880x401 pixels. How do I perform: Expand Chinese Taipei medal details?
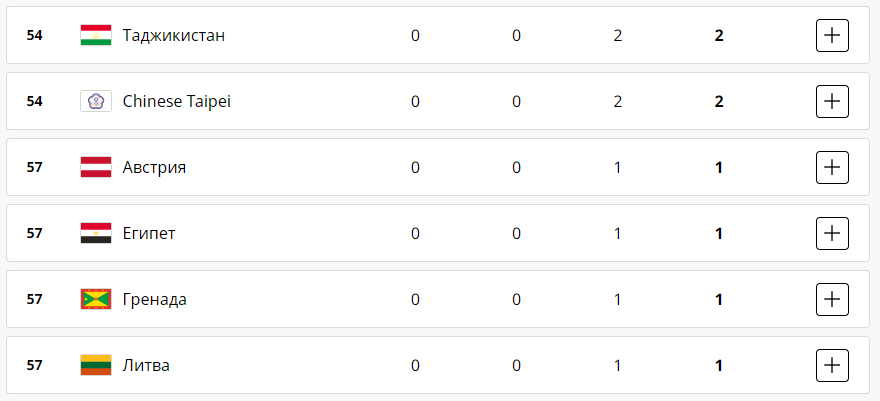coord(832,101)
